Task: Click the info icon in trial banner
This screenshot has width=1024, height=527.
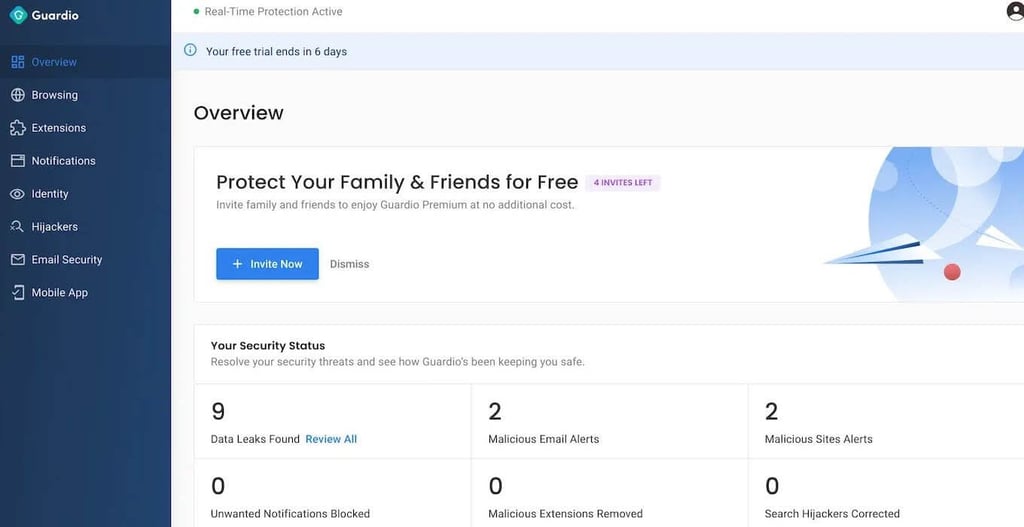Action: click(190, 50)
